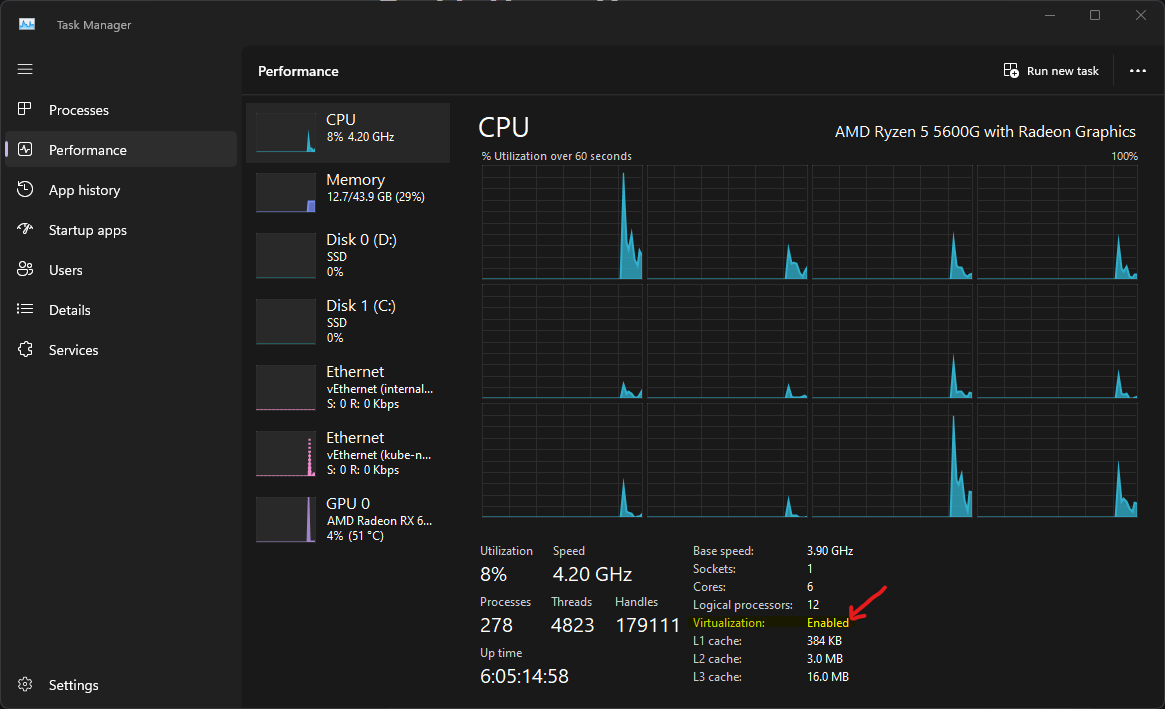This screenshot has width=1165, height=709.
Task: Click the Run new task button
Action: point(1051,71)
